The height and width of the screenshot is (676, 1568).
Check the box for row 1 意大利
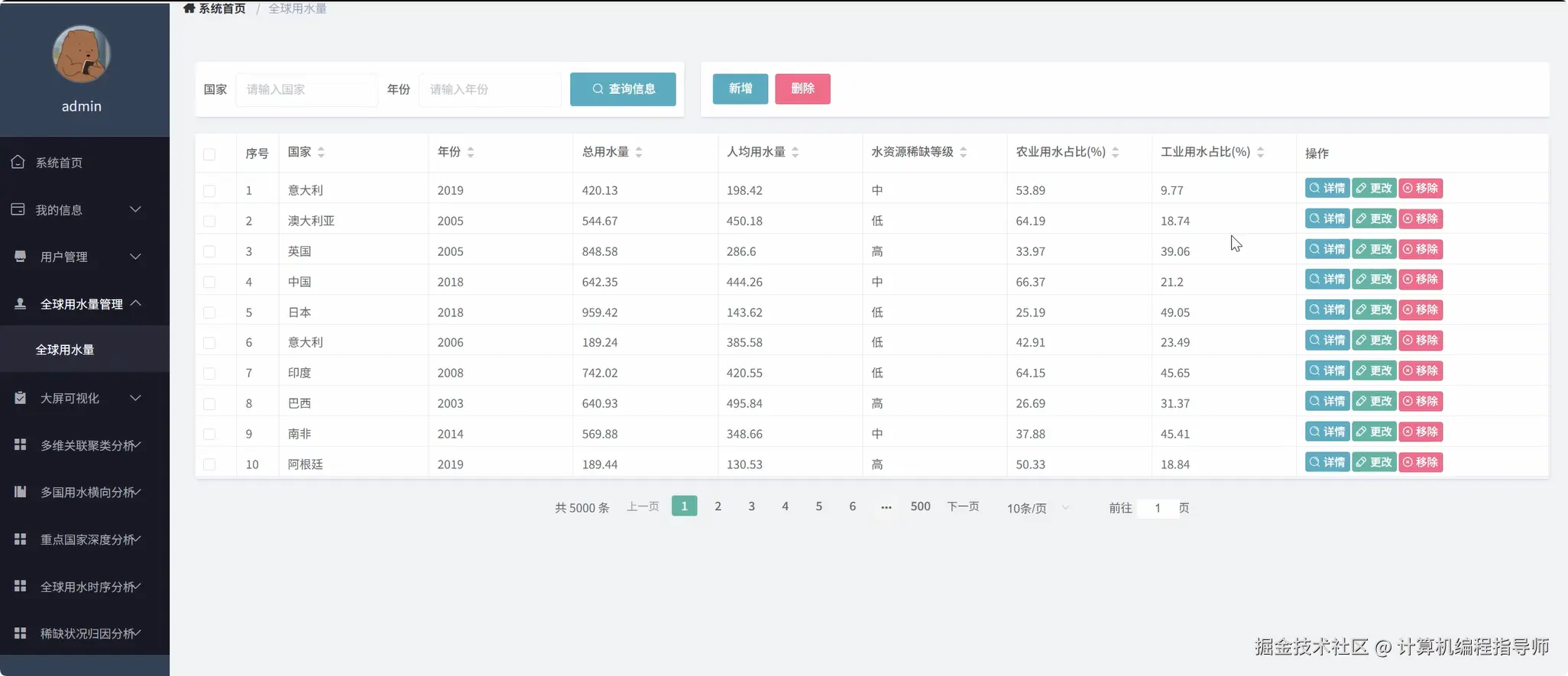click(209, 191)
